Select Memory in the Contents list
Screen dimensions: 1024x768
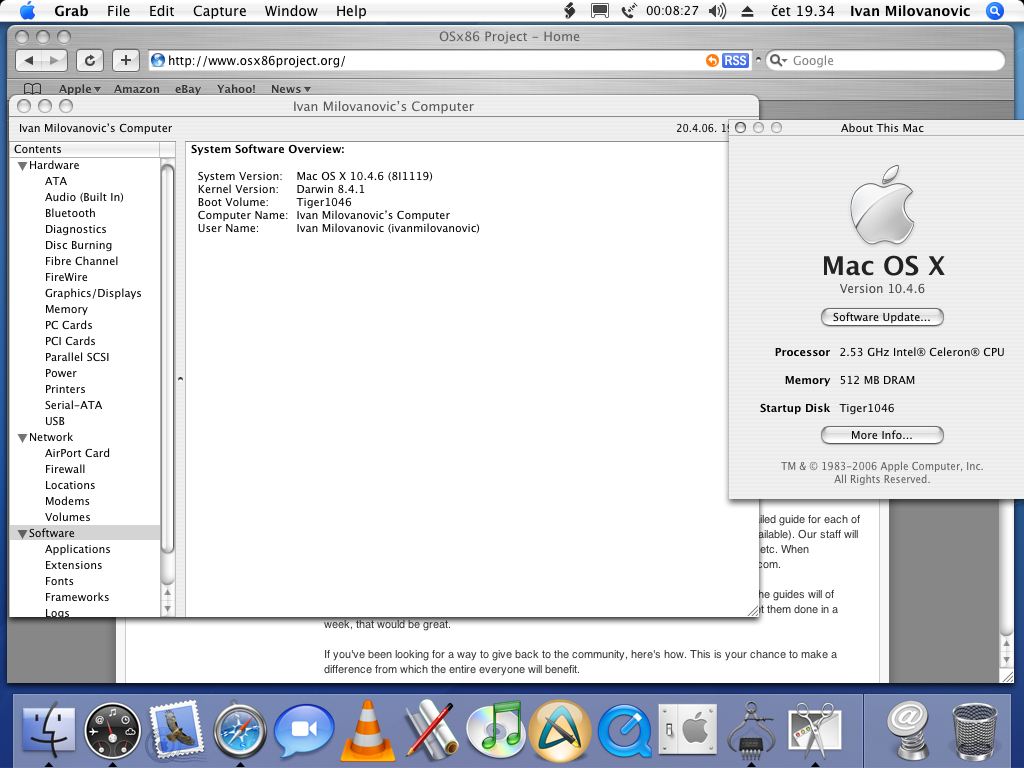(x=66, y=310)
